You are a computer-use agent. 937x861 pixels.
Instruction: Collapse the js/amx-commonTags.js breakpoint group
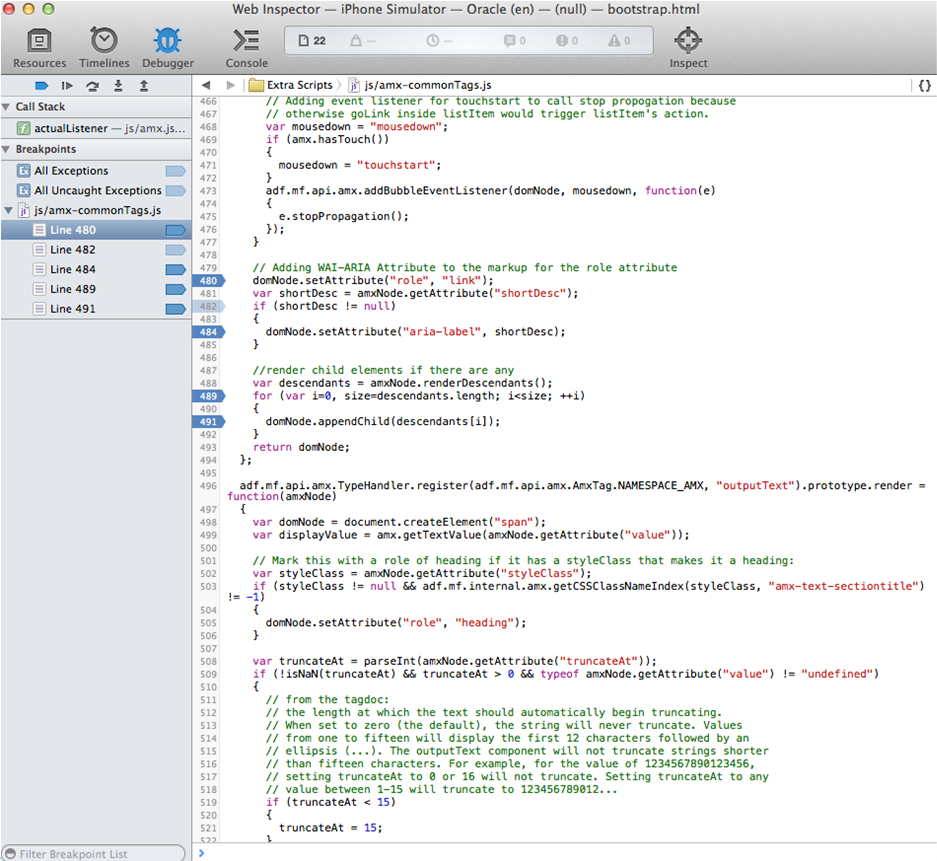pyautogui.click(x=9, y=211)
